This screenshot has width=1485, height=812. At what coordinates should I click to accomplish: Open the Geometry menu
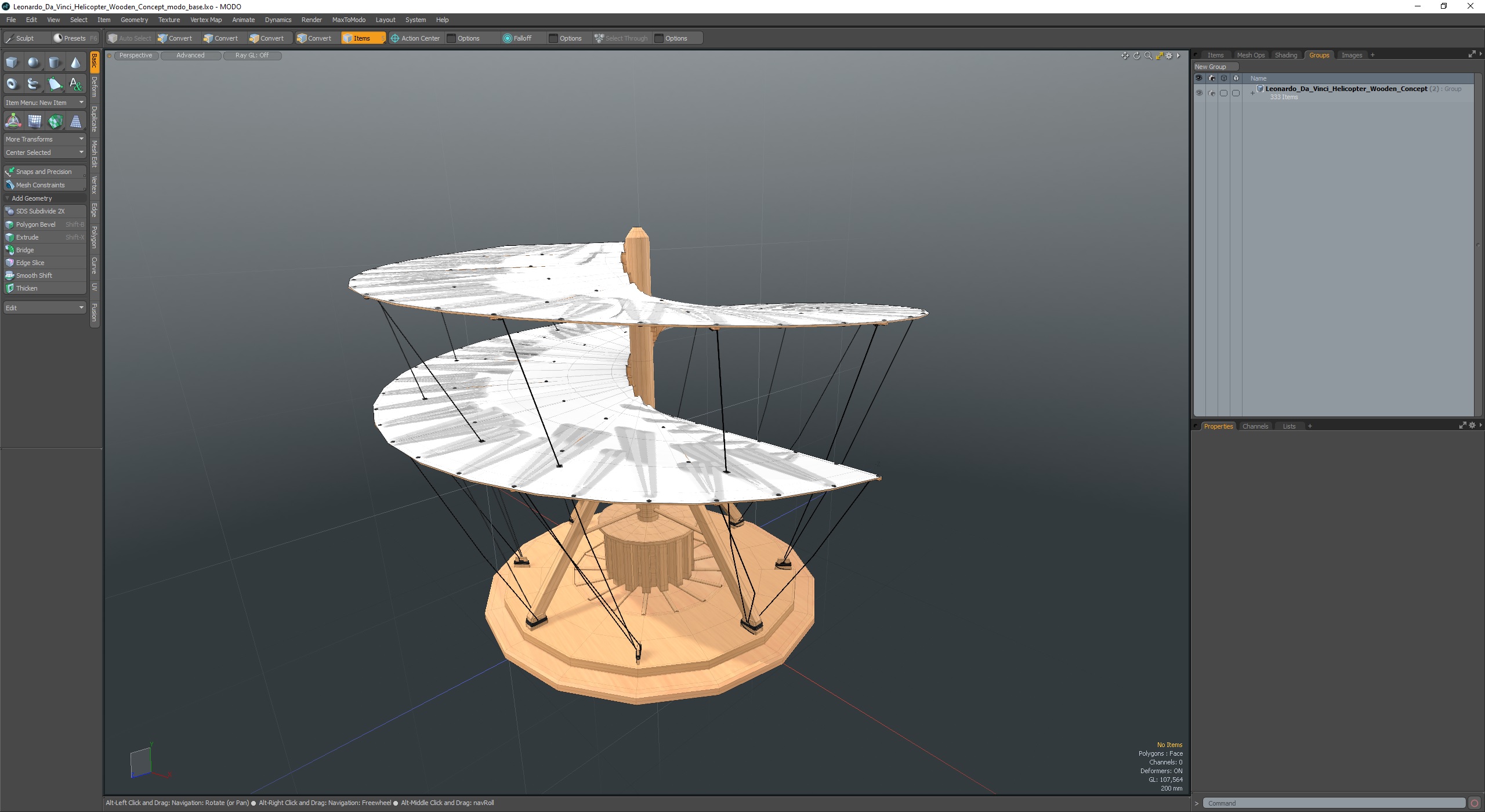pyautogui.click(x=134, y=20)
